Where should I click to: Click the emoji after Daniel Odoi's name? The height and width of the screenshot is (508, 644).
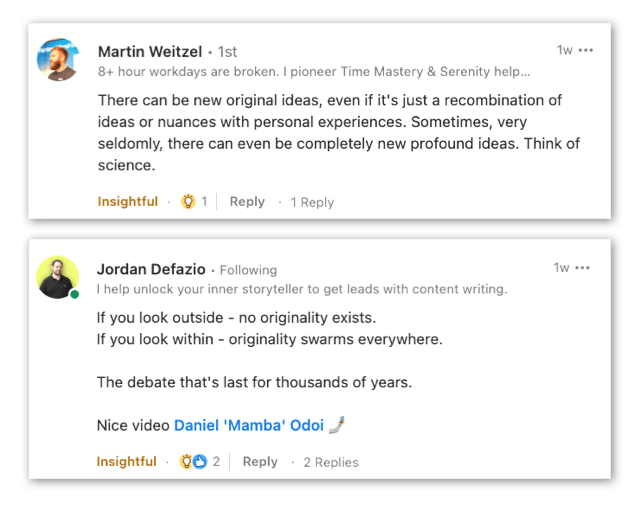coord(336,425)
